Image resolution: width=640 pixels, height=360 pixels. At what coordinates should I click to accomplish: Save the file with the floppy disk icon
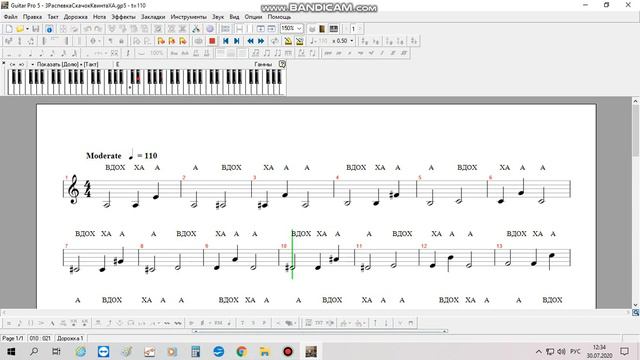(x=36, y=29)
